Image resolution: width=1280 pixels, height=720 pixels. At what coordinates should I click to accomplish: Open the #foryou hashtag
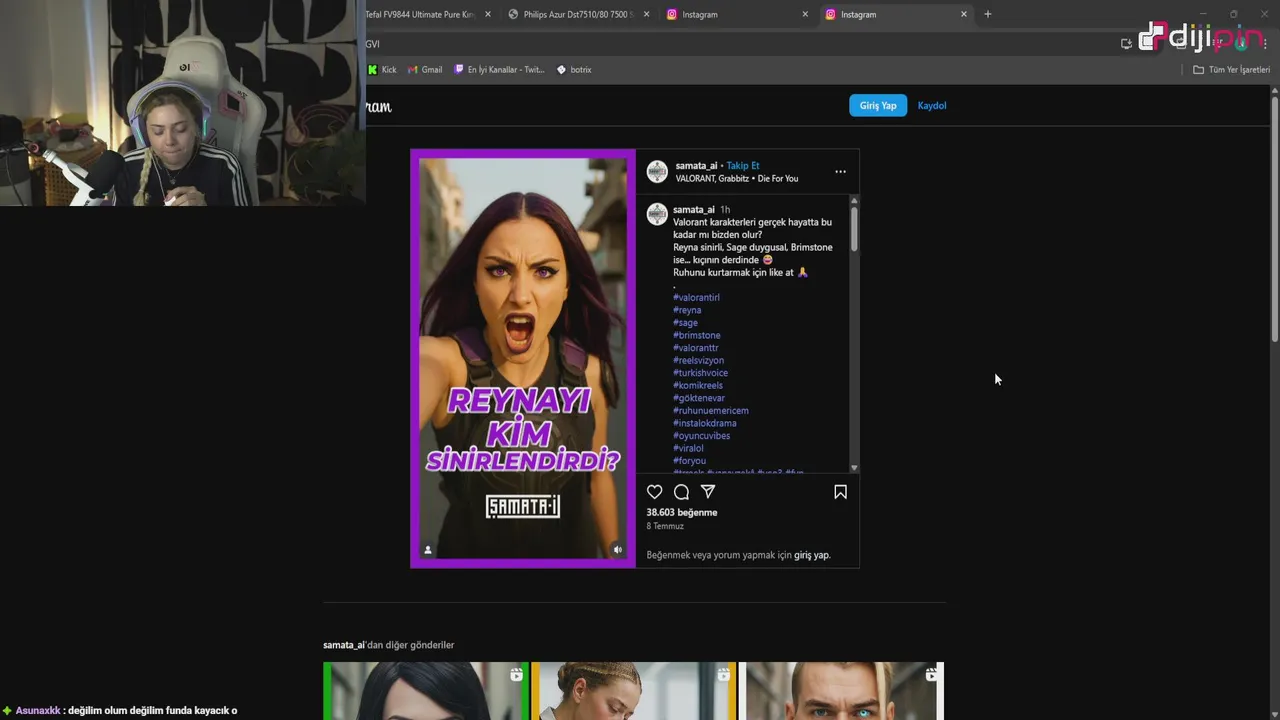(x=689, y=461)
